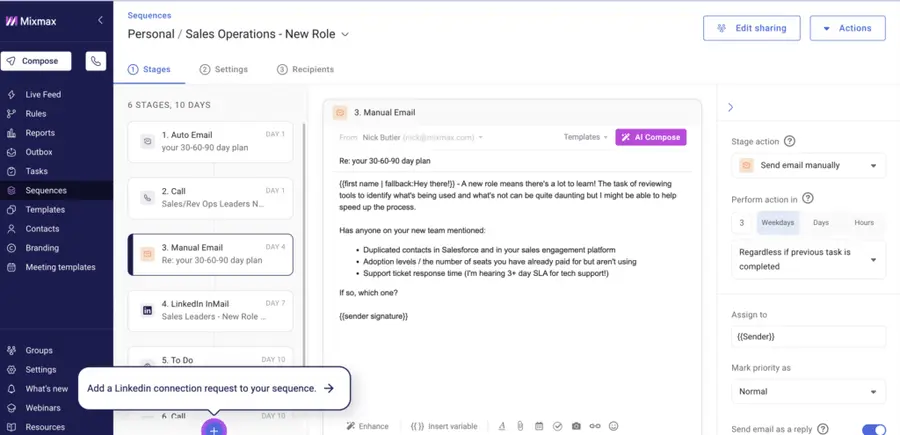Screen dimensions: 900x435
Task: Click the phone dialer icon next to Compose
Action: pyautogui.click(x=96, y=61)
